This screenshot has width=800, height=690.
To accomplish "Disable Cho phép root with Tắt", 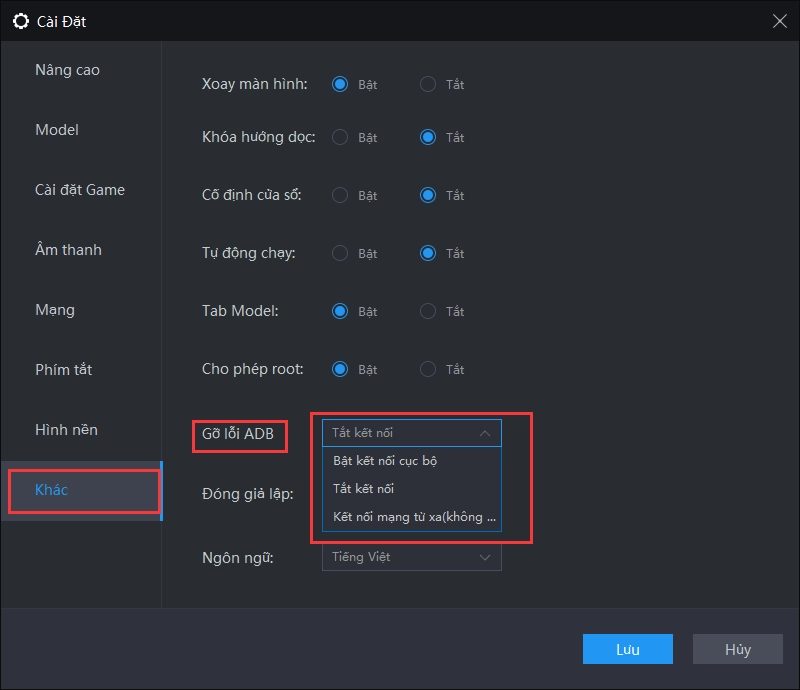I will [x=428, y=369].
